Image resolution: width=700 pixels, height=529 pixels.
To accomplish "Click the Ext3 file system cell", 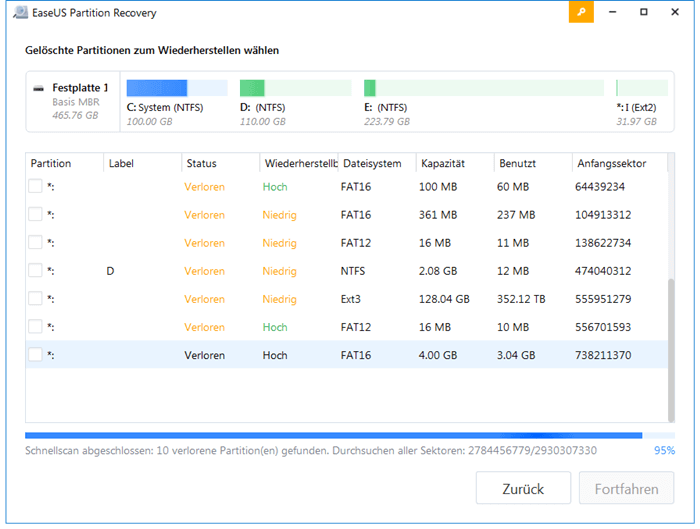I will point(350,299).
